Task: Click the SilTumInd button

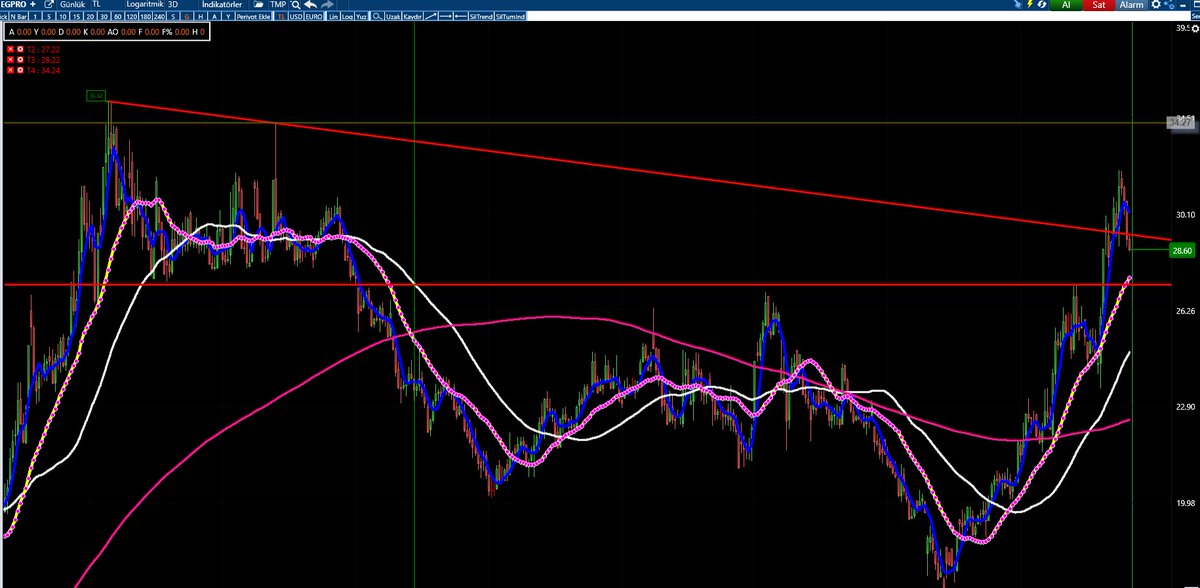Action: (x=510, y=17)
